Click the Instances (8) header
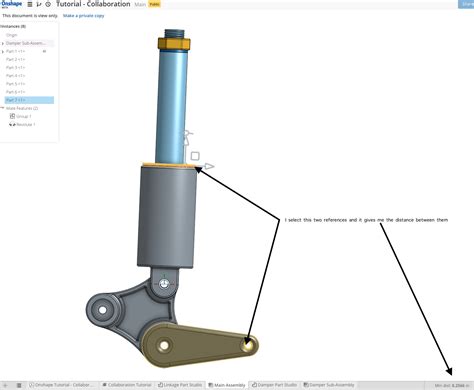This screenshot has height=390, width=474. click(13, 26)
